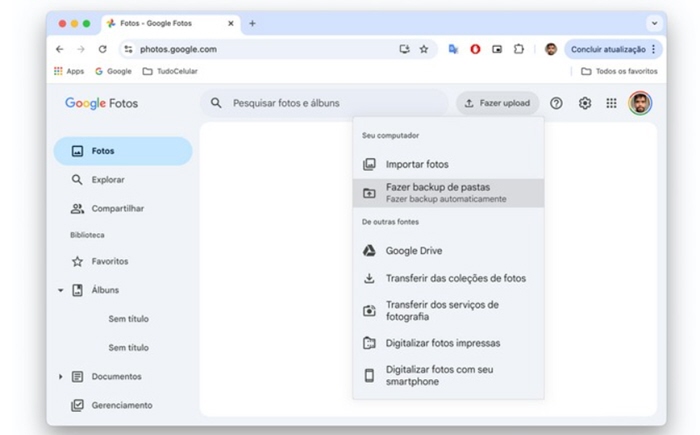
Task: Open site settings icon in address bar
Action: pos(129,49)
